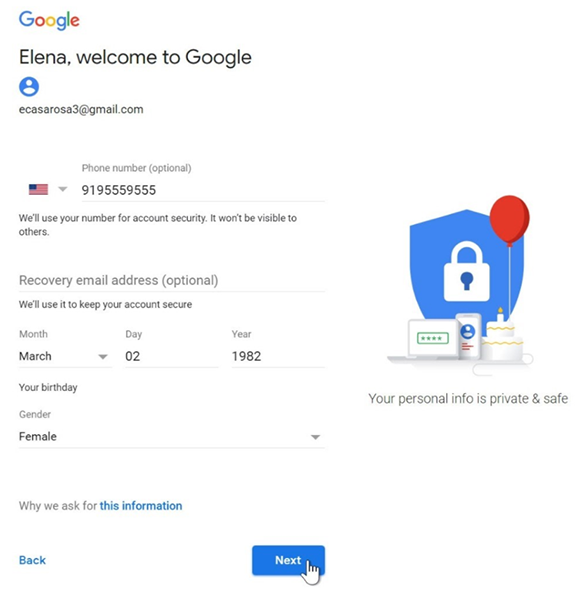Screen dimensions: 582x596
Task: Click the US flag country icon
Action: coord(38,189)
